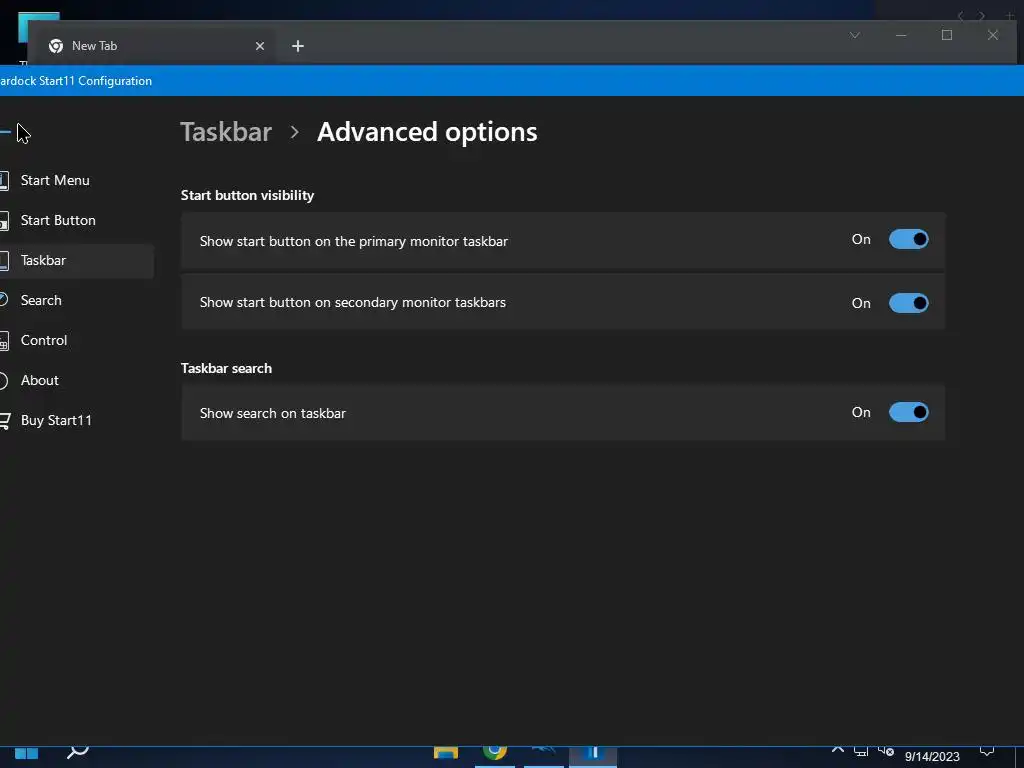Close the Chrome New Tab
Screen dimensions: 1024x768
pyautogui.click(x=260, y=46)
